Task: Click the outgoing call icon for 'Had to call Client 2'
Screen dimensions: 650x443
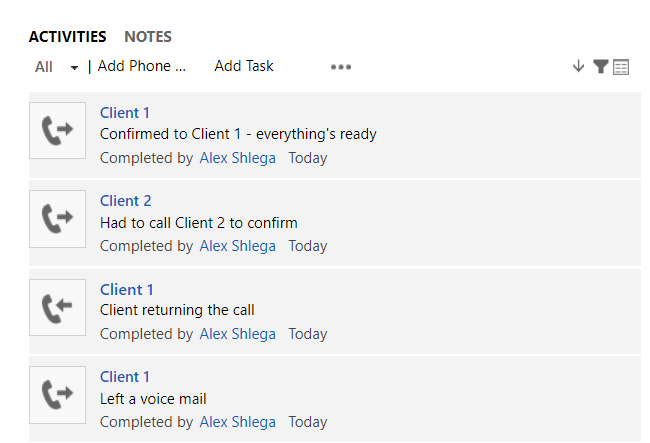Action: [58, 219]
